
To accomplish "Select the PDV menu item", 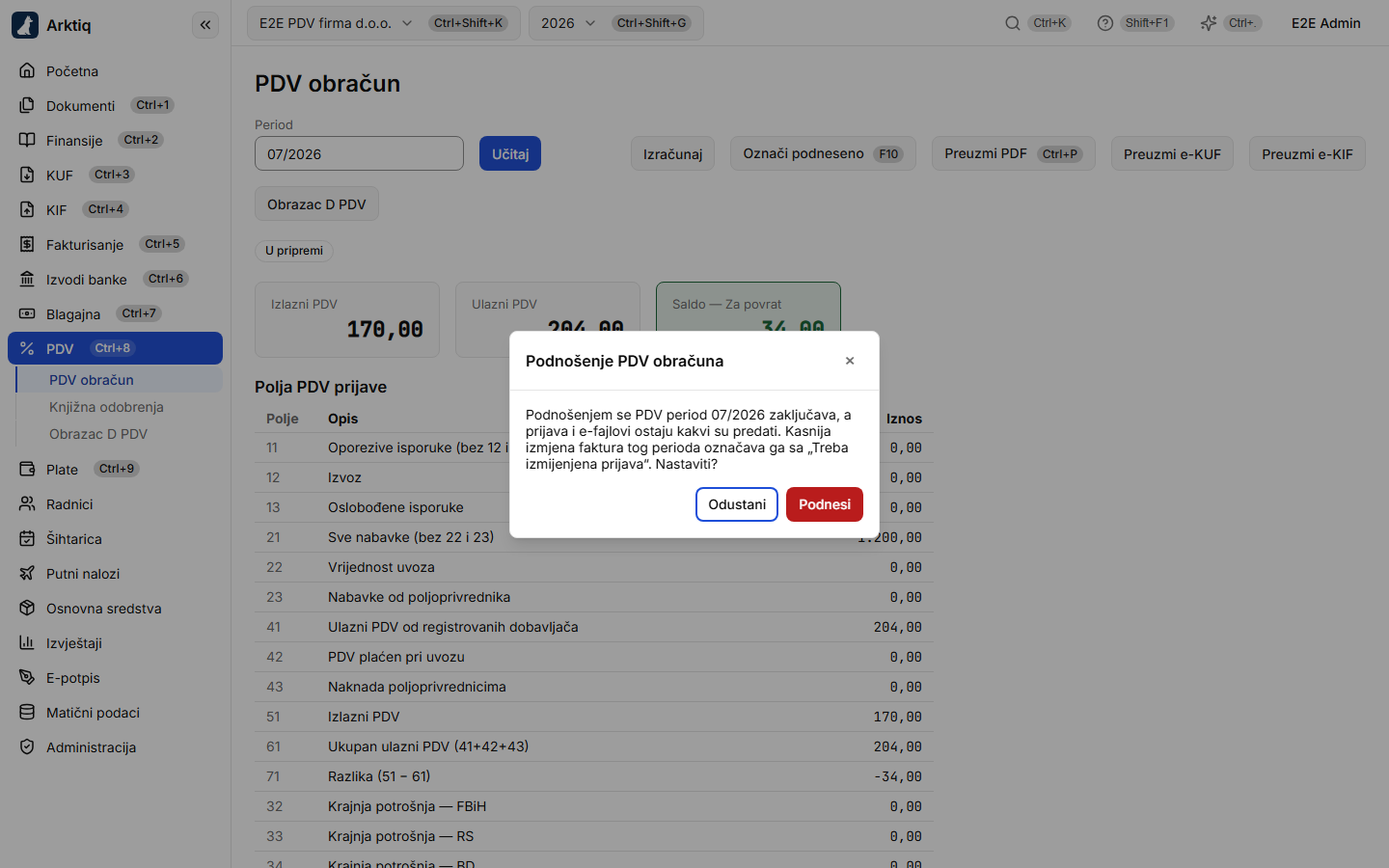I will click(x=115, y=348).
